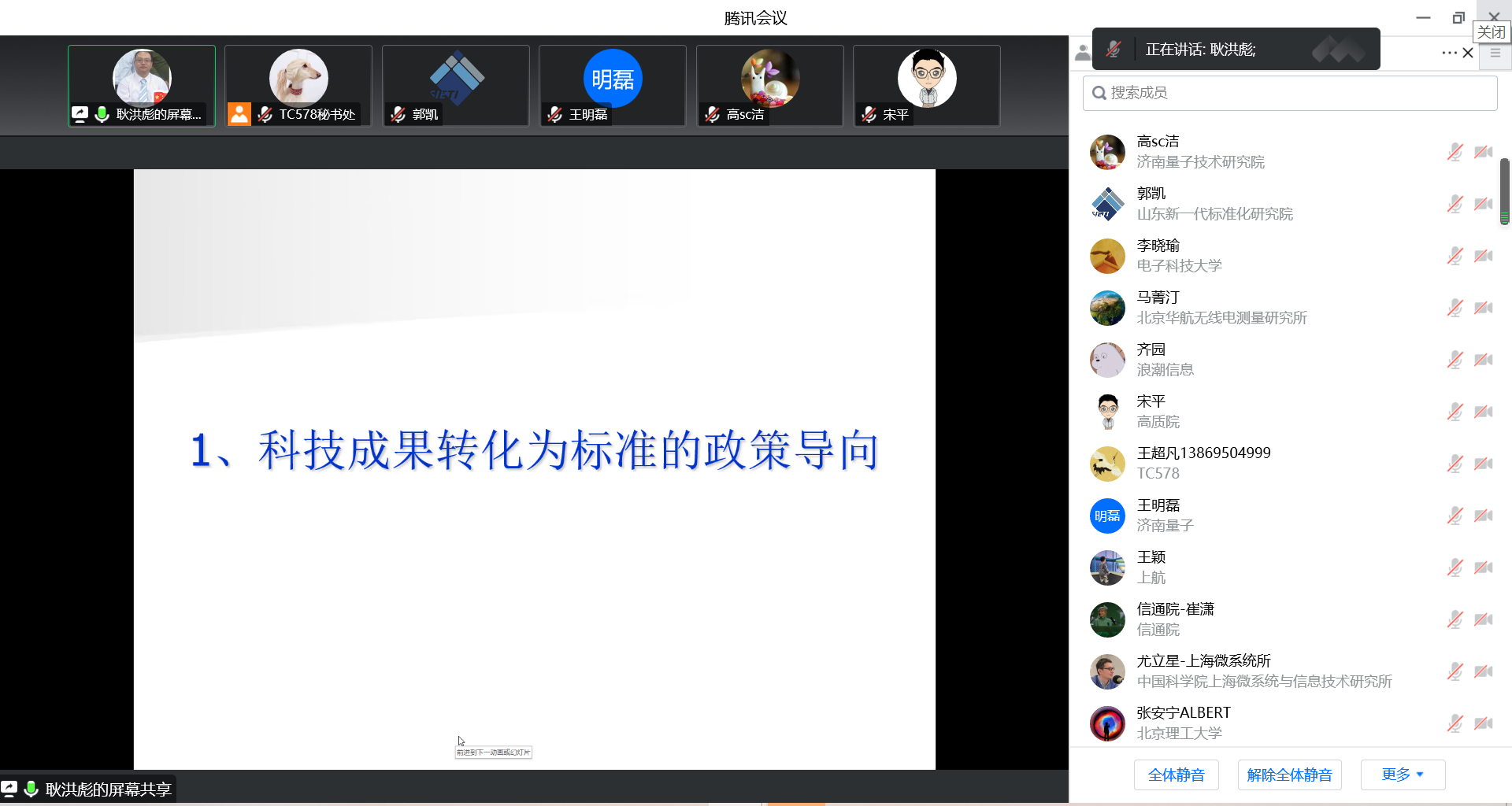Click 王超凡13869504999 microphone icon
This screenshot has width=1512, height=806.
click(x=1455, y=464)
